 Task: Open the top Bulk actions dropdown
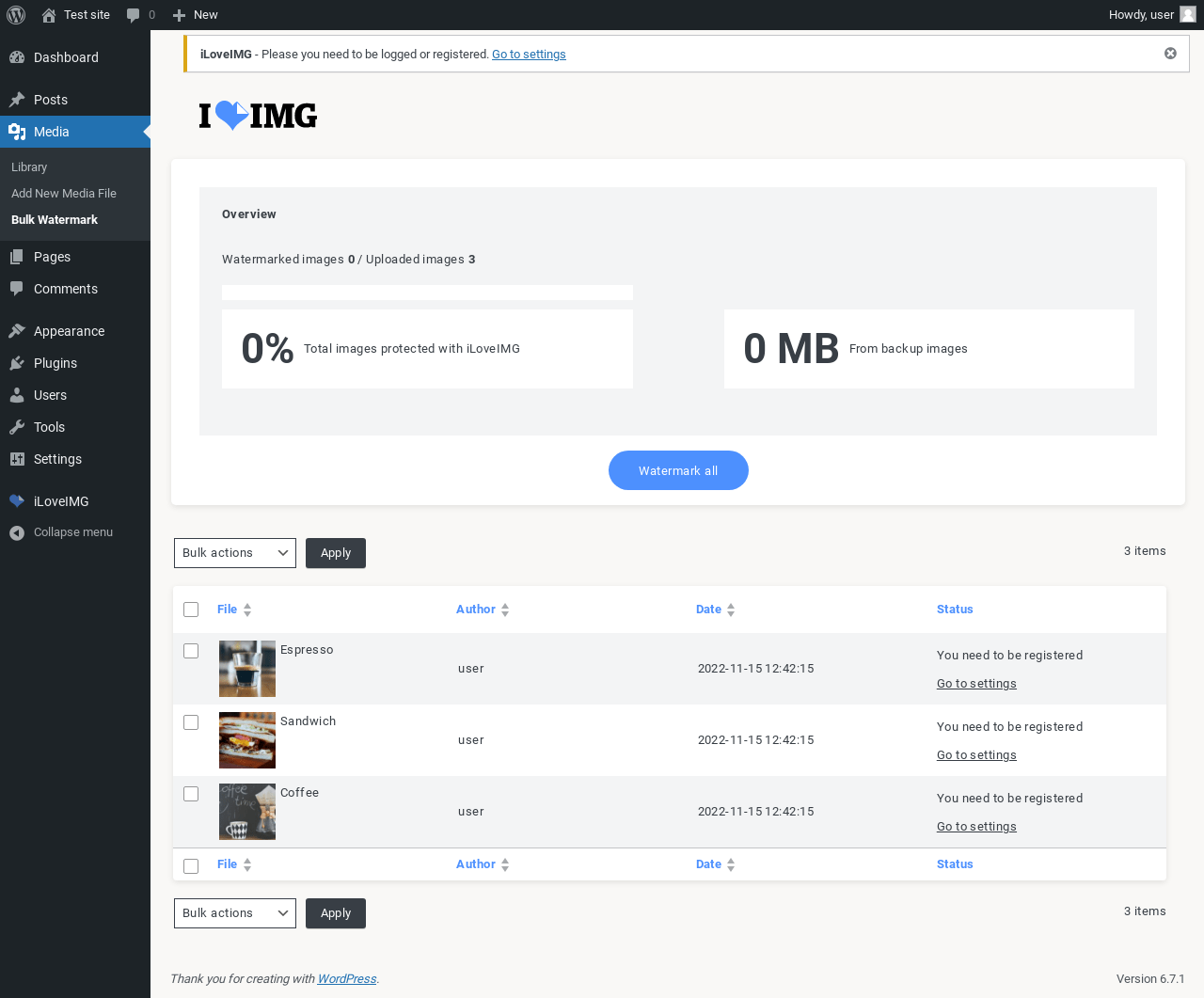pos(235,553)
